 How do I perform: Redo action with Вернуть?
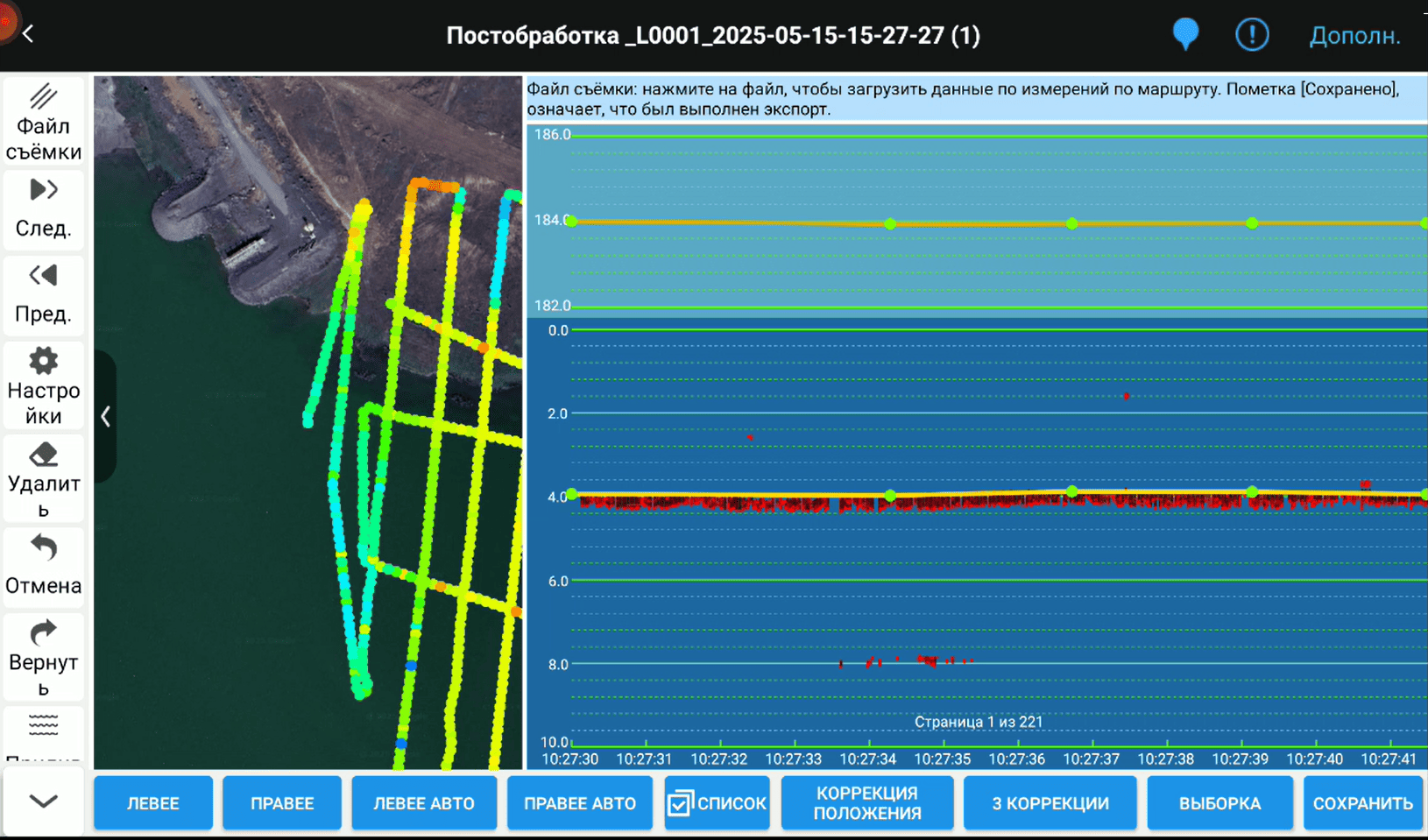[x=44, y=655]
